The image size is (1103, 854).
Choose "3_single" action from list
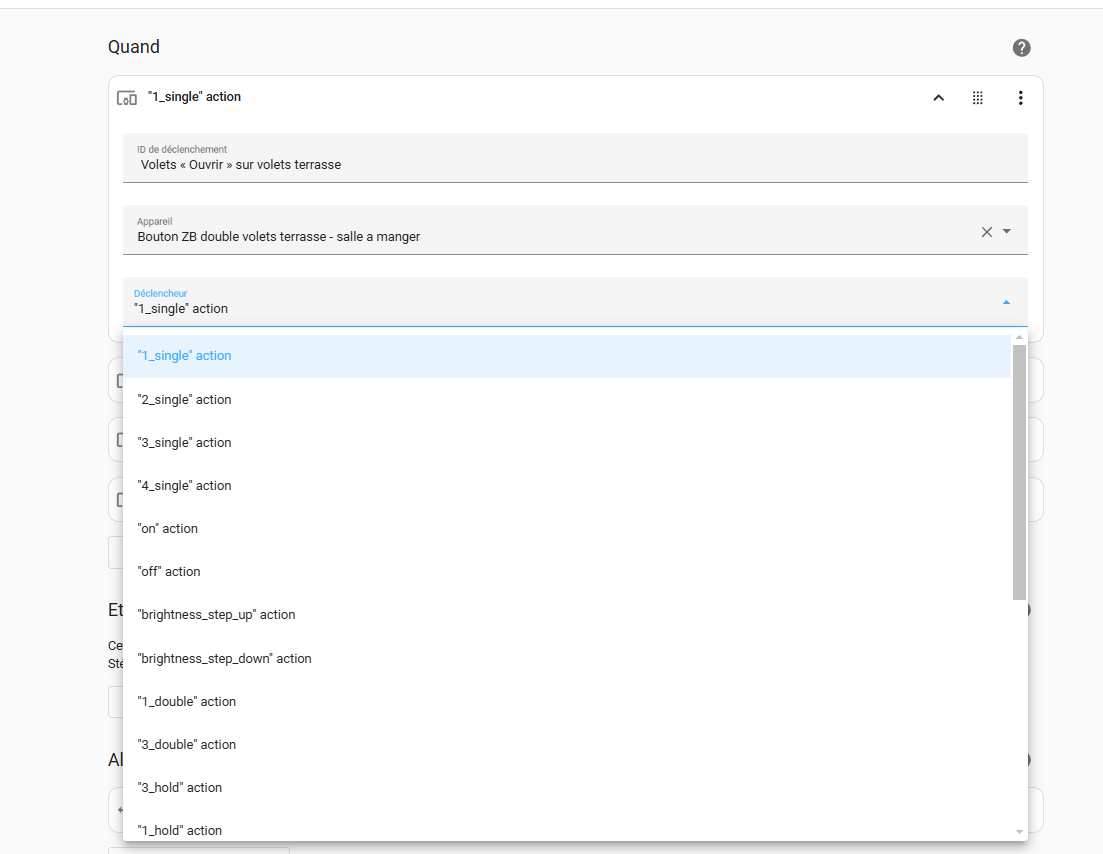pos(184,443)
